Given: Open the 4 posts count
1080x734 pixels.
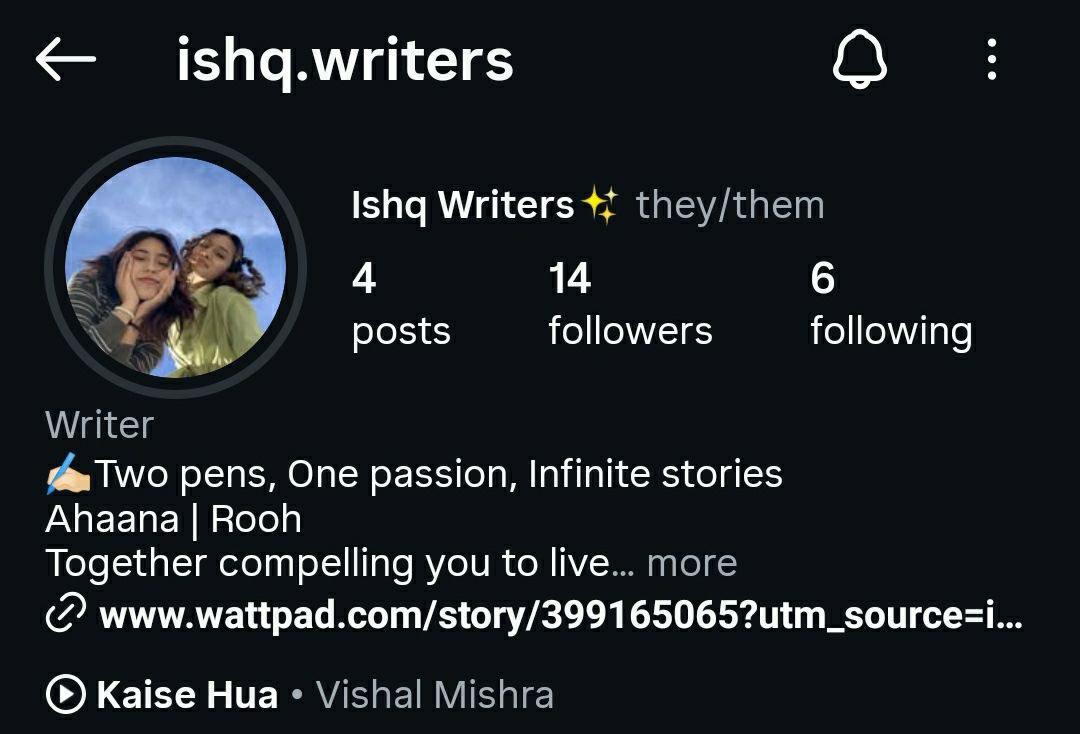Looking at the screenshot, I should pos(401,305).
